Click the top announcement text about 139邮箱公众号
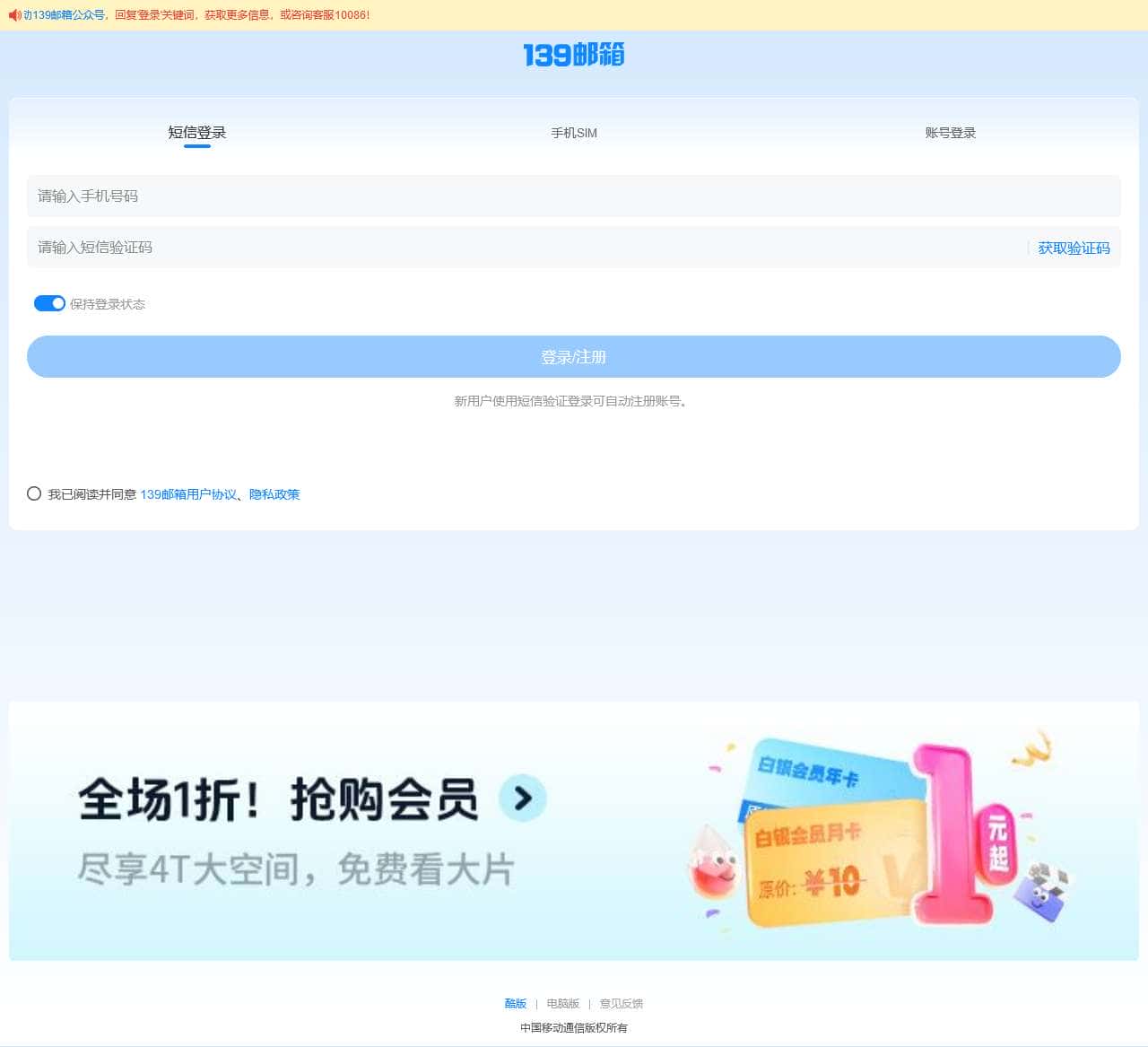 pos(196,15)
